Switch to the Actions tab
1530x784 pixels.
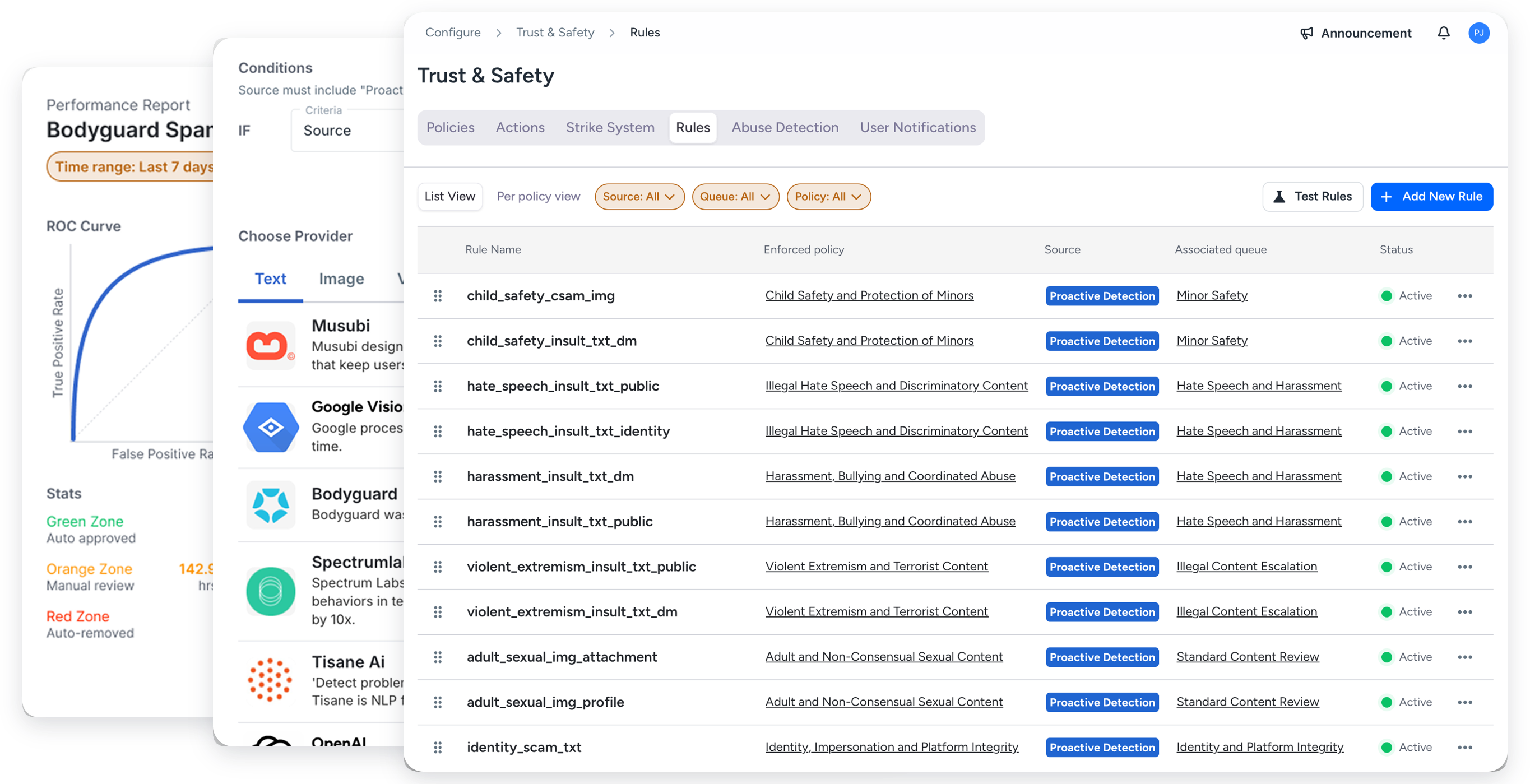click(520, 127)
